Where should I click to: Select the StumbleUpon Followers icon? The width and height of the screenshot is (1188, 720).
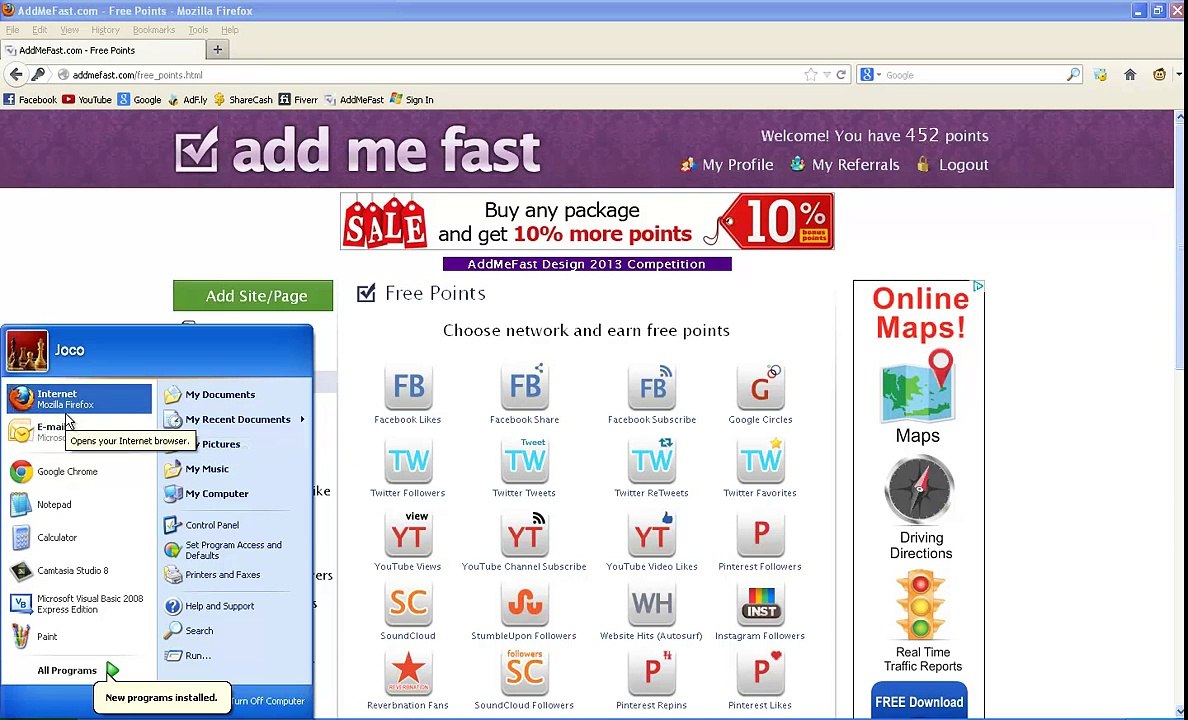[524, 603]
